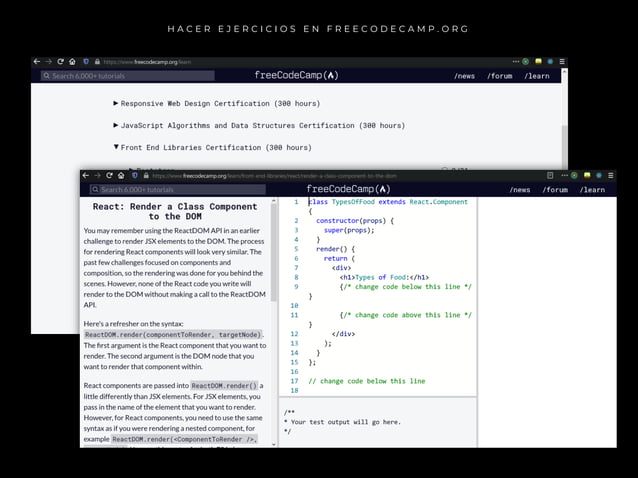This screenshot has height=478, width=638.
Task: Go forward in the rear browser window
Action: 48,62
